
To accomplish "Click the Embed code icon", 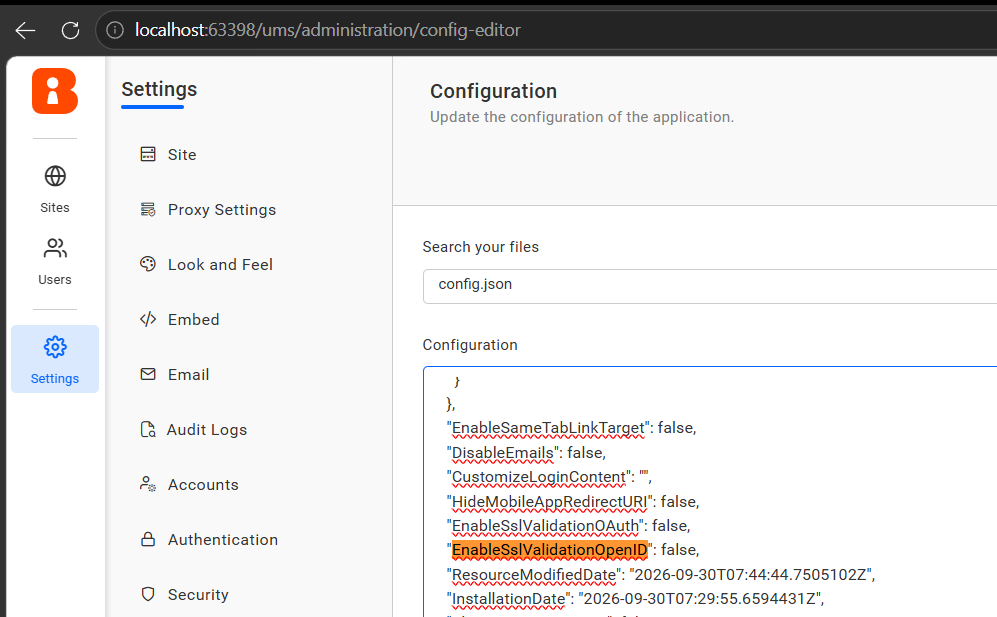I will point(148,319).
